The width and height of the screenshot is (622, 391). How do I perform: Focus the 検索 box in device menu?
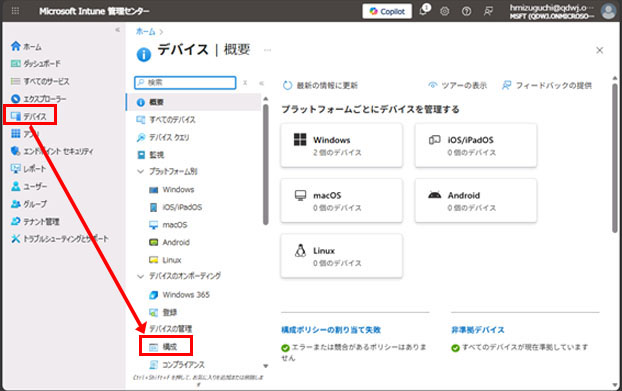tap(185, 82)
